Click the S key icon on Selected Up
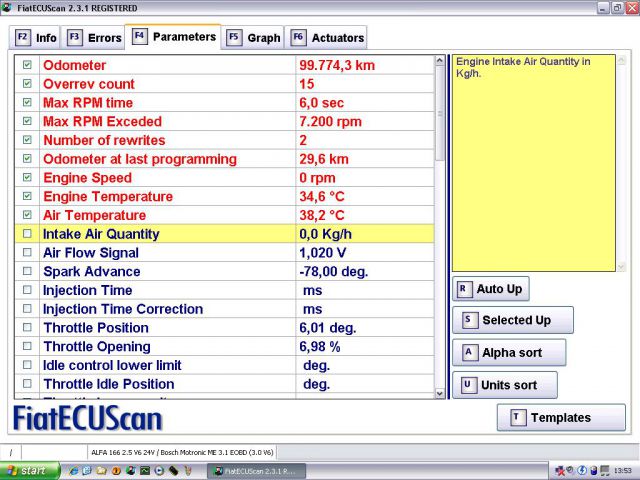Viewport: 640px width, 480px height. [x=469, y=320]
